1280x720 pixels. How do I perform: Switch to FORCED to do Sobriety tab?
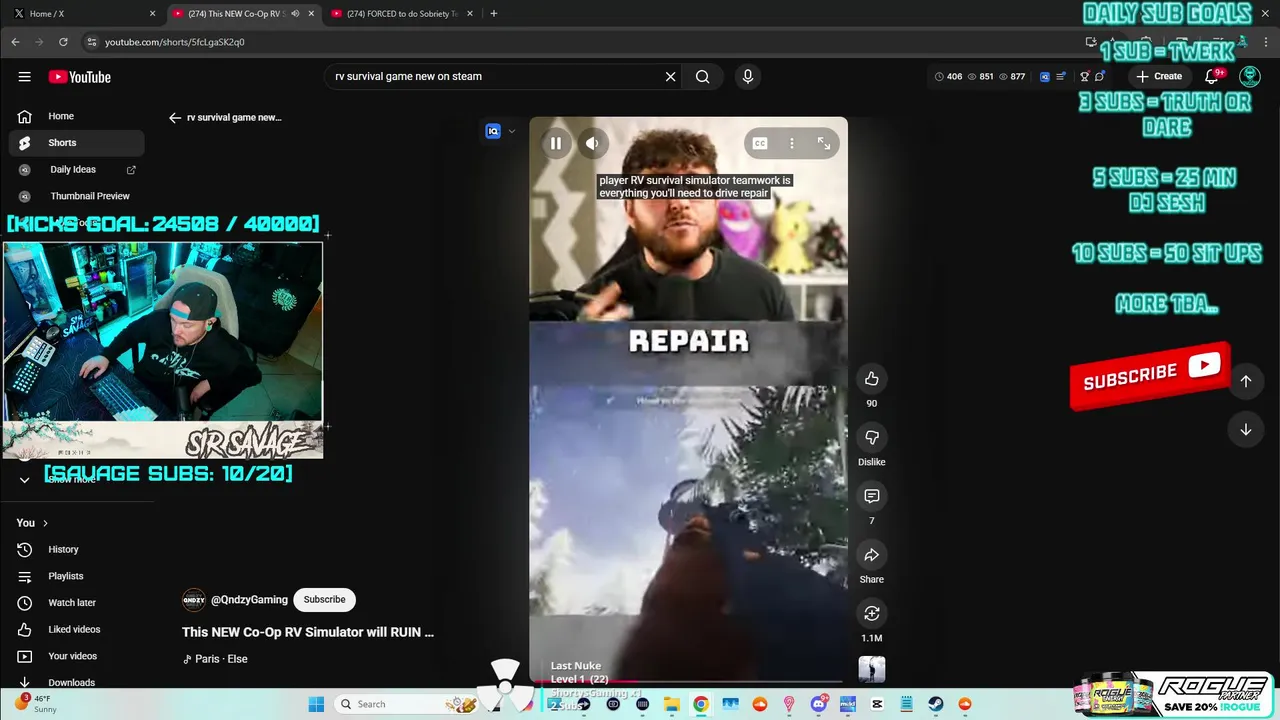pyautogui.click(x=400, y=13)
